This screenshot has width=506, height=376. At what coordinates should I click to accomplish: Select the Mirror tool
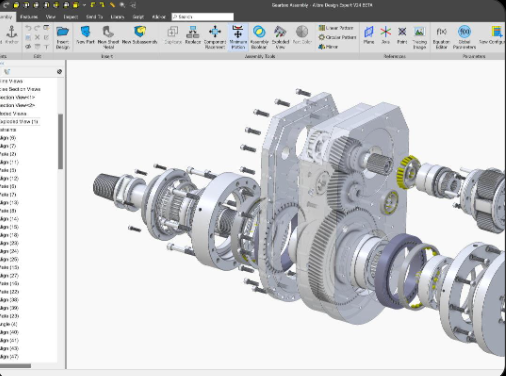328,47
